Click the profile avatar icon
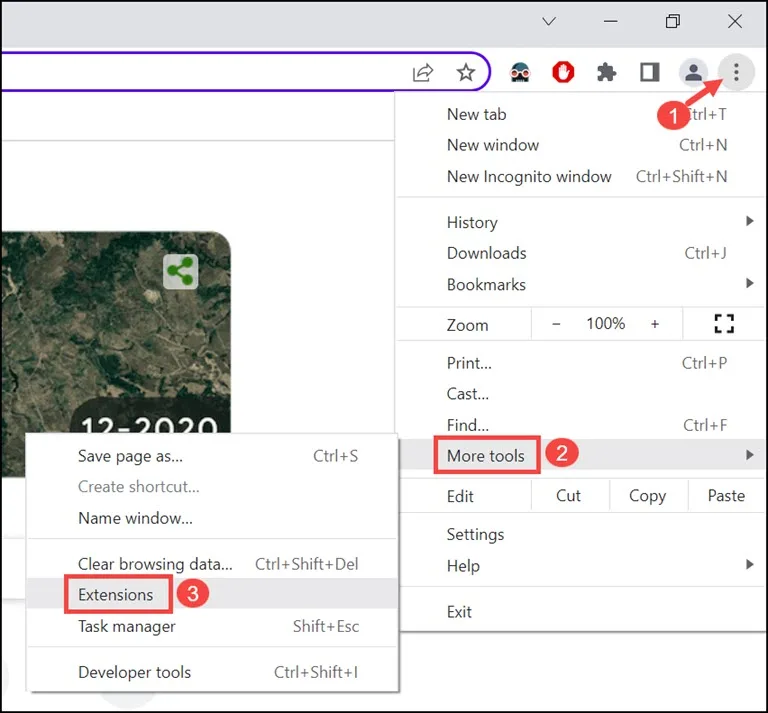 (x=693, y=72)
